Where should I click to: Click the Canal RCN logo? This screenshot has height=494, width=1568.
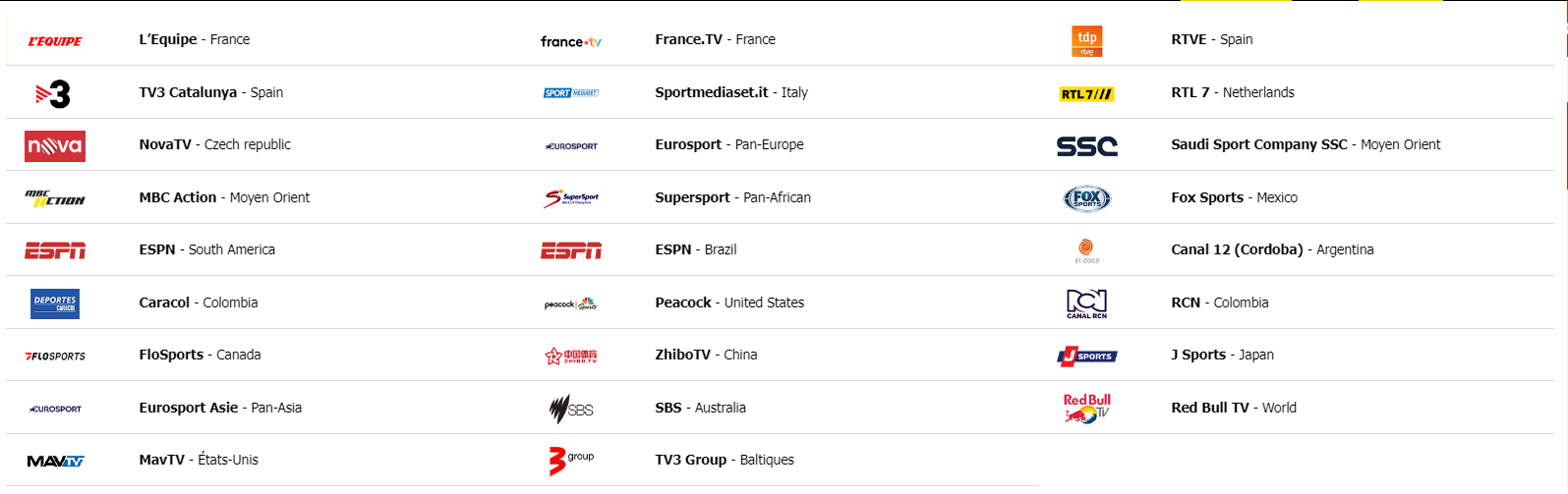click(1086, 303)
